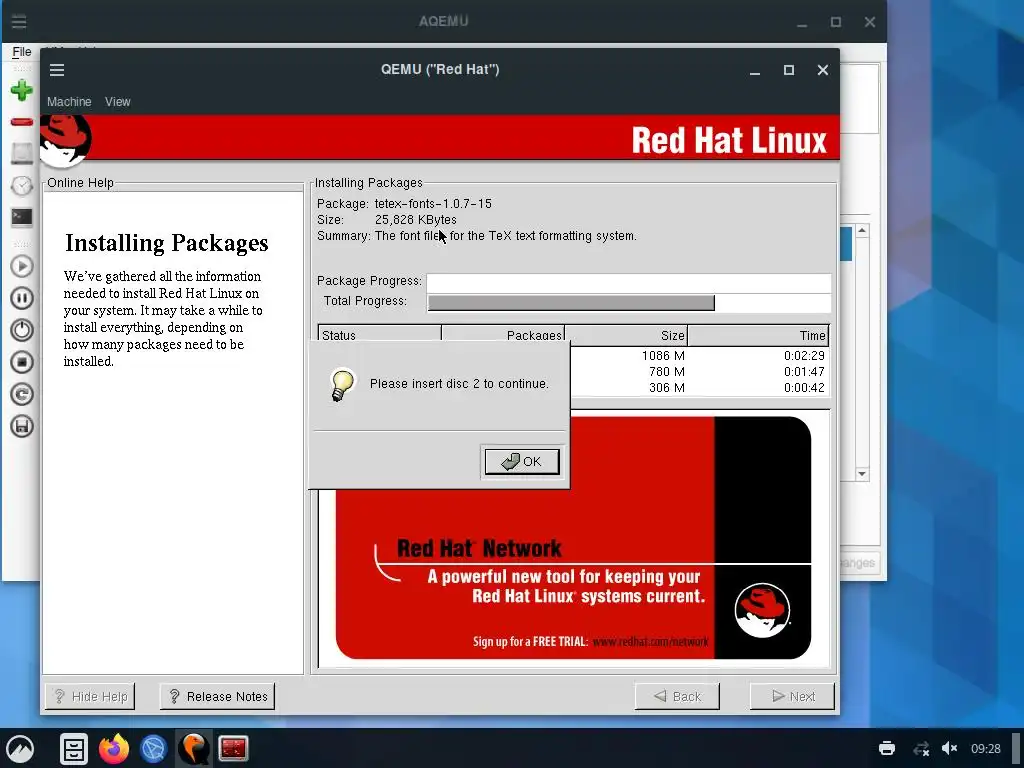
Task: Minimize the QEMU Red Hat window
Action: [x=755, y=70]
